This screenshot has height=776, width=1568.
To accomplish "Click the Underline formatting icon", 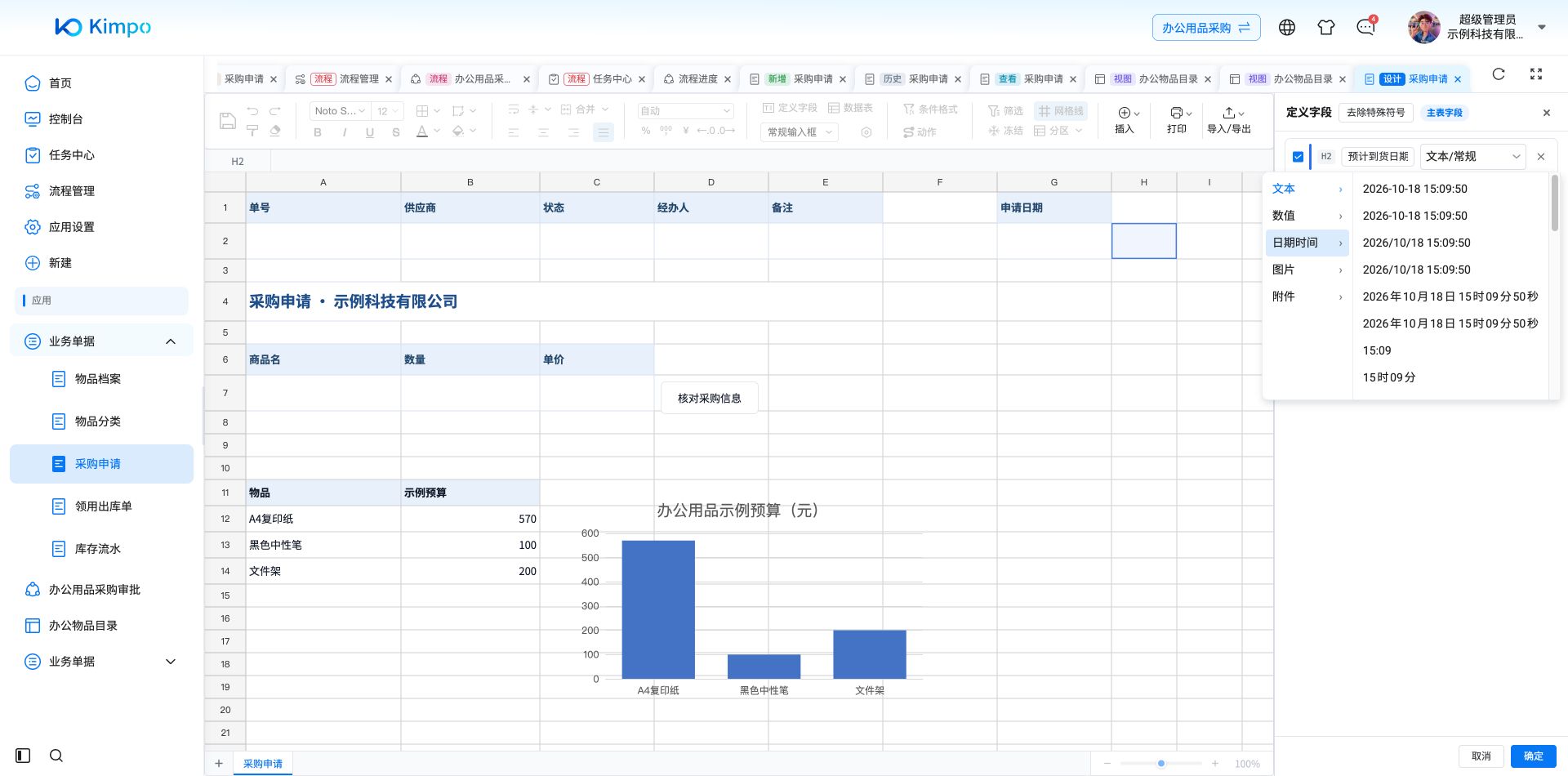I will coord(370,132).
